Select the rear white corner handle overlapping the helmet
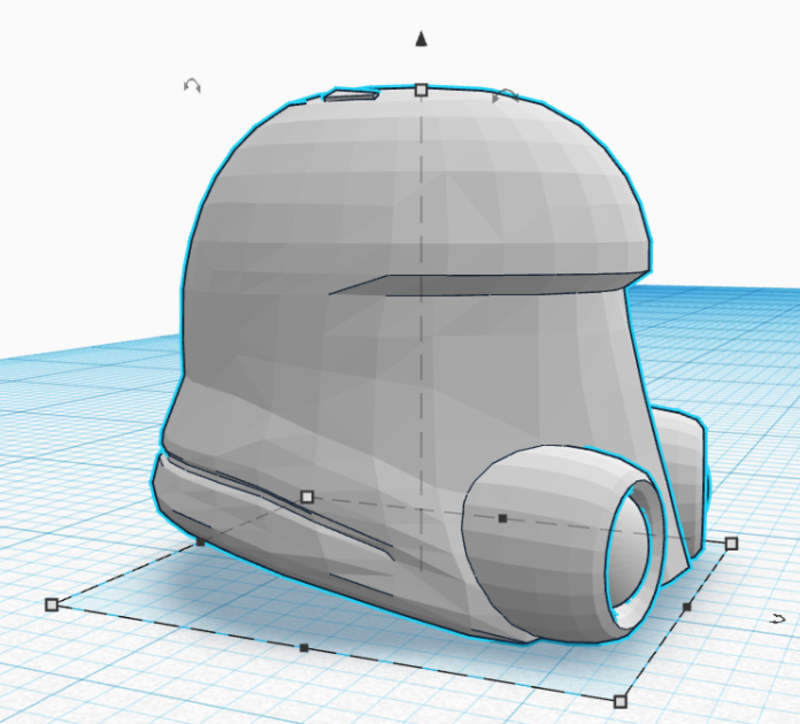800x724 pixels. point(307,496)
